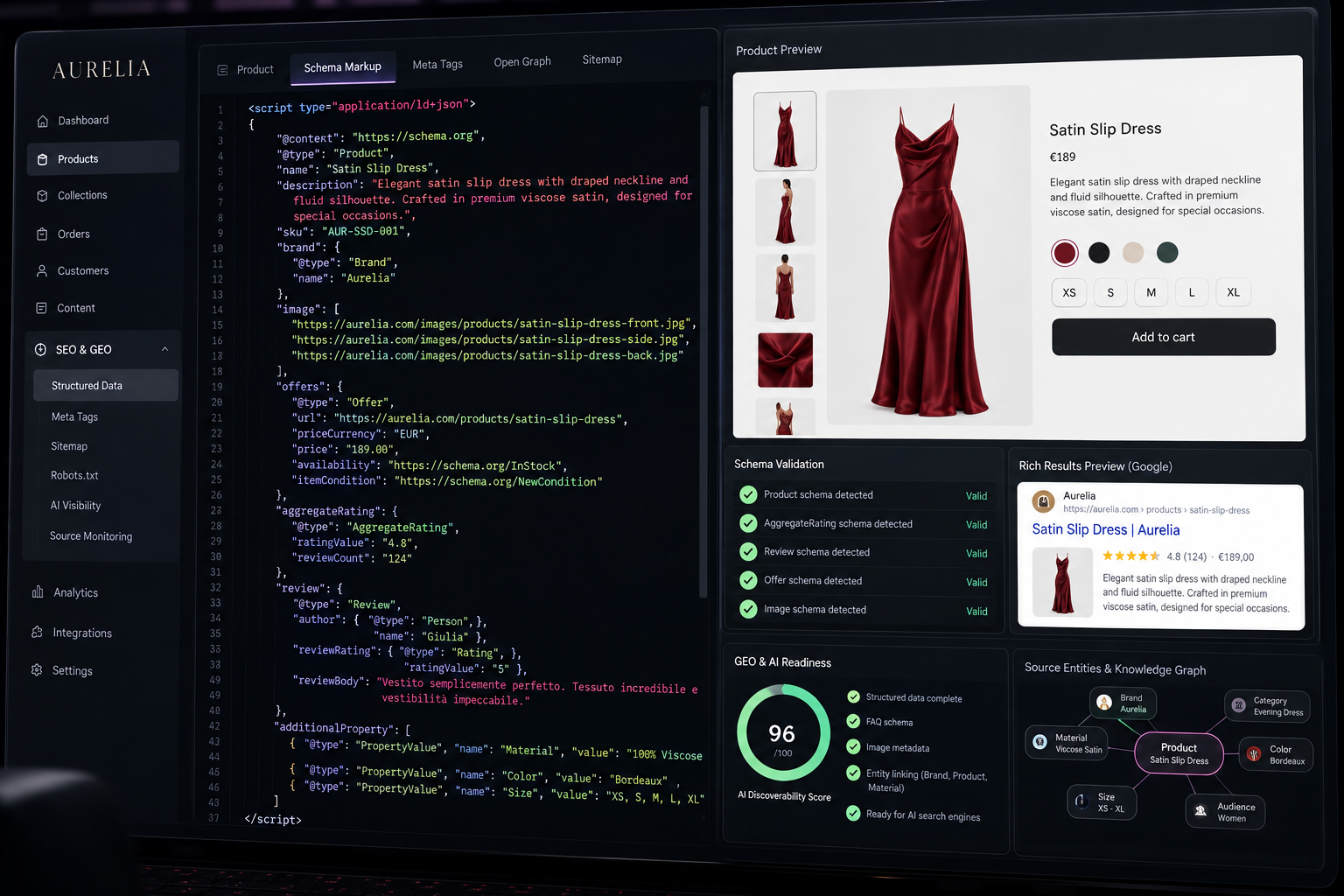The height and width of the screenshot is (896, 1344).
Task: Select size XL
Action: pyautogui.click(x=1233, y=292)
